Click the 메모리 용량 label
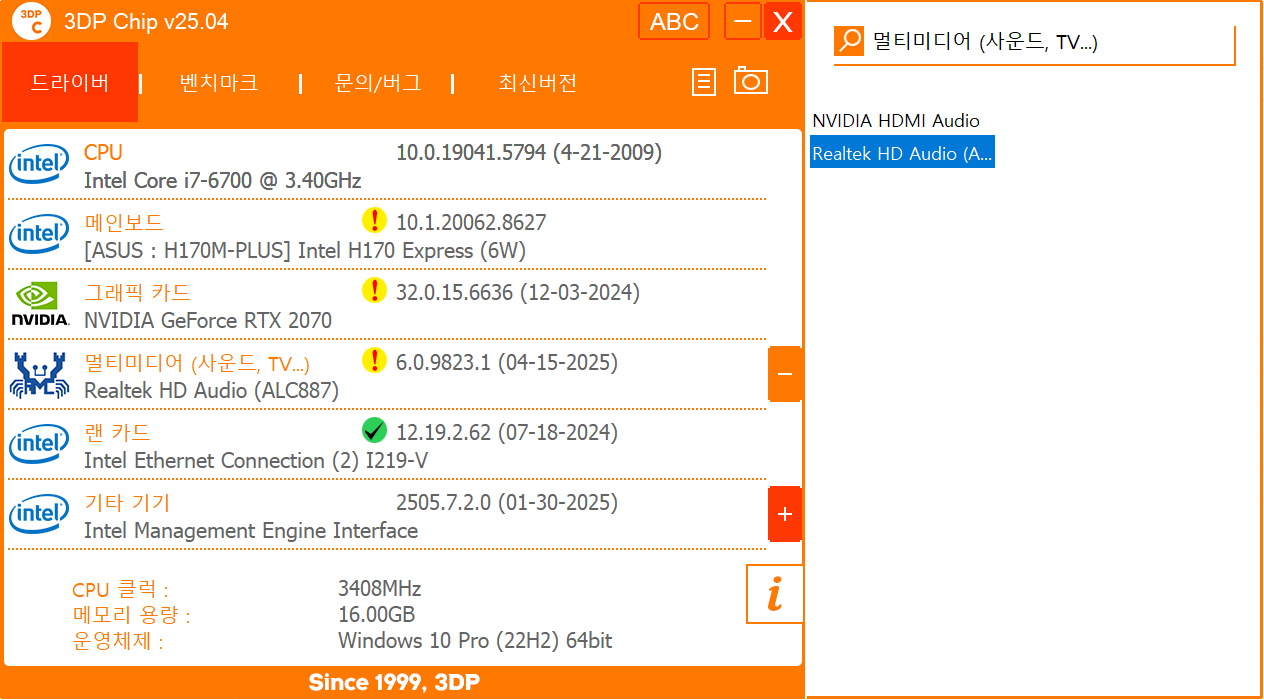Viewport: 1264px width, 700px height. [x=131, y=615]
